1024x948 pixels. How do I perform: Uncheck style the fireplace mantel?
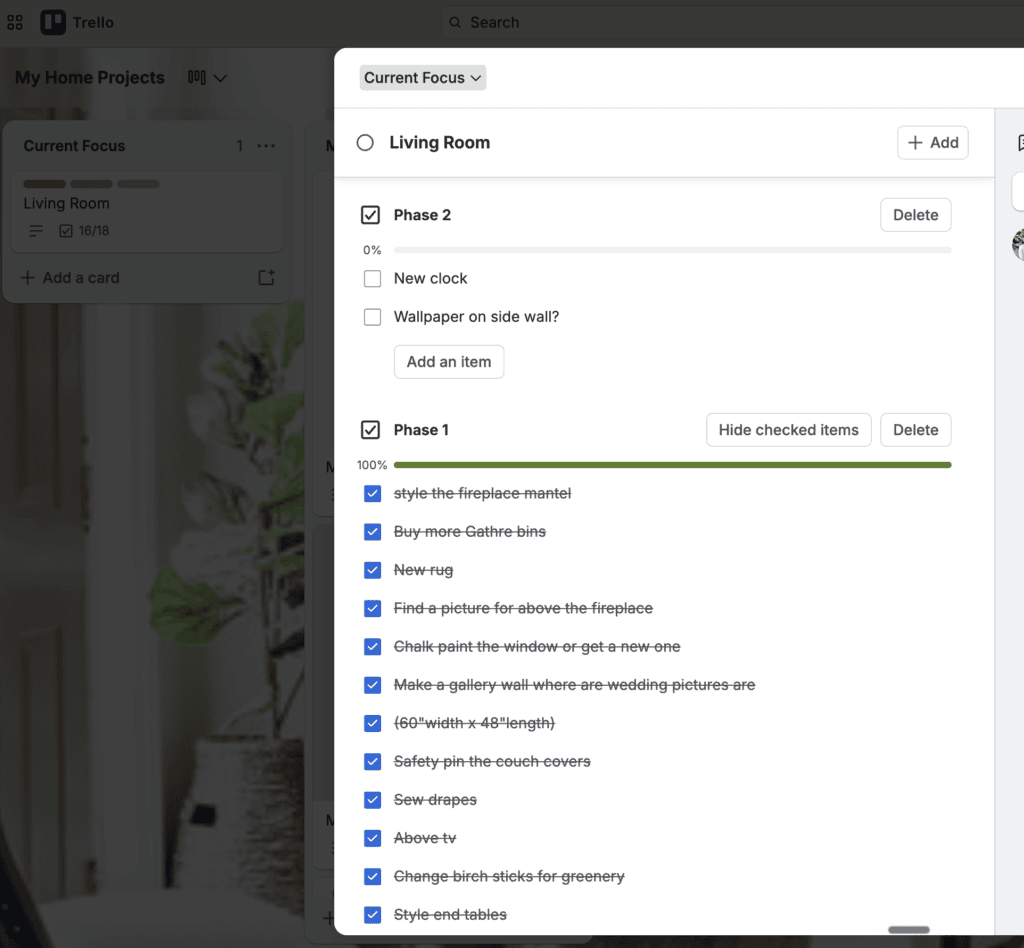click(372, 494)
